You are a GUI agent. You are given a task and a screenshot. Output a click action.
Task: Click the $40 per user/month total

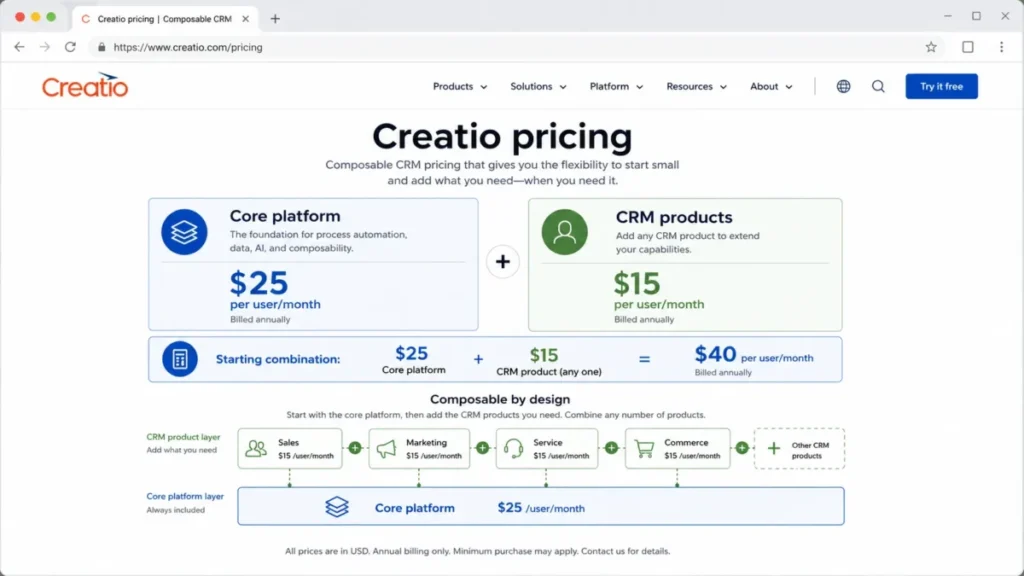(754, 355)
